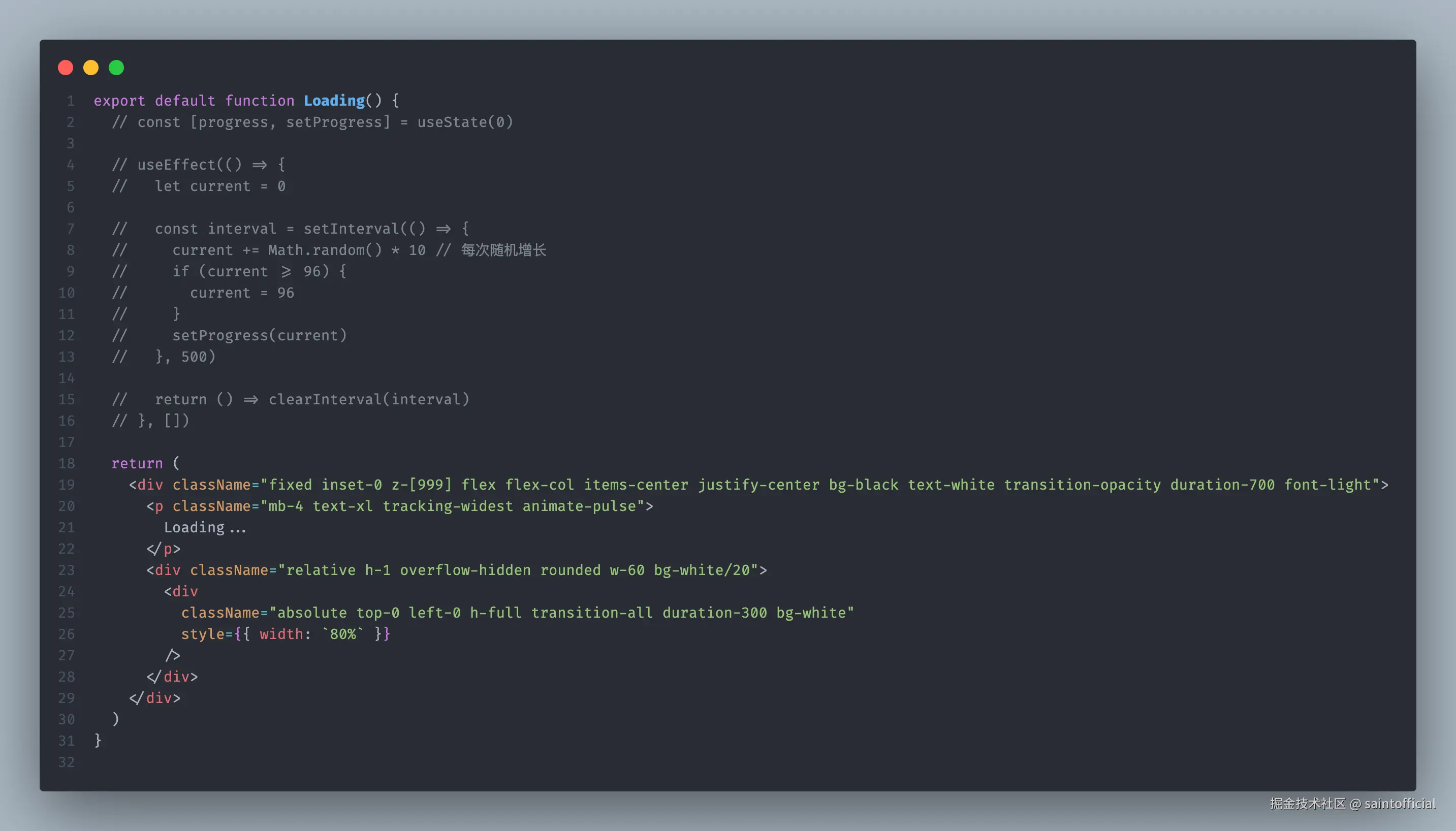Click the yellow minimize window dot
1456x831 pixels.
[x=91, y=68]
